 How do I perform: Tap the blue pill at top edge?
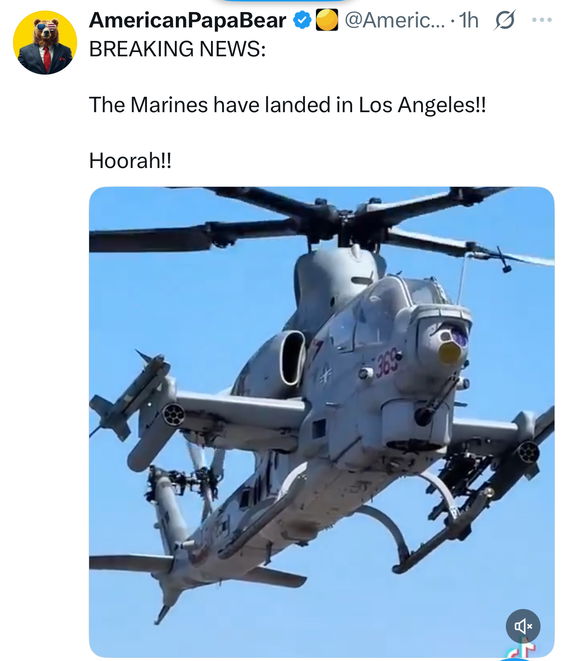(283, 1)
